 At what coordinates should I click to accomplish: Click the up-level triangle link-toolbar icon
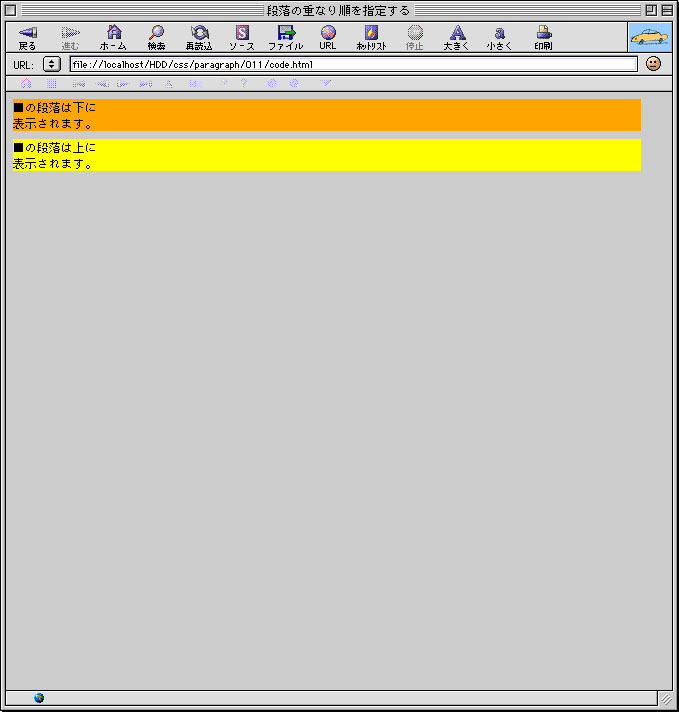[x=169, y=84]
